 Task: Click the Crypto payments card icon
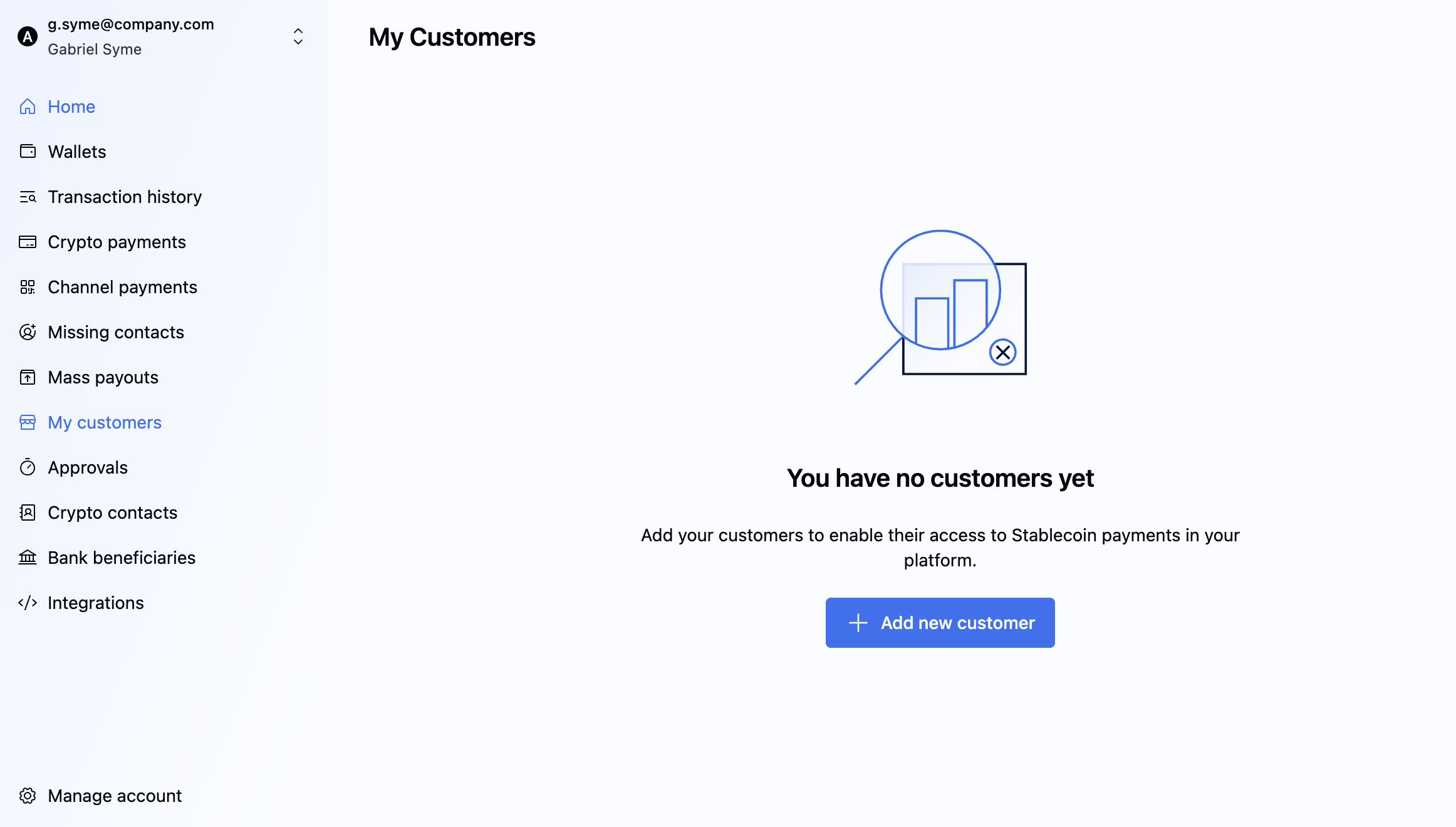28,242
